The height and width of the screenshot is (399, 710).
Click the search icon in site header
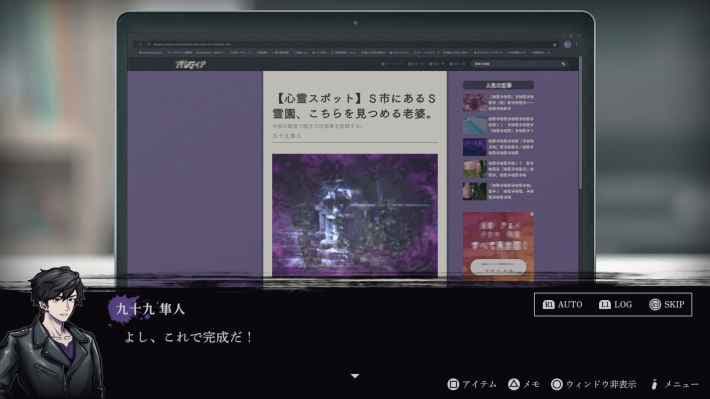click(x=563, y=64)
